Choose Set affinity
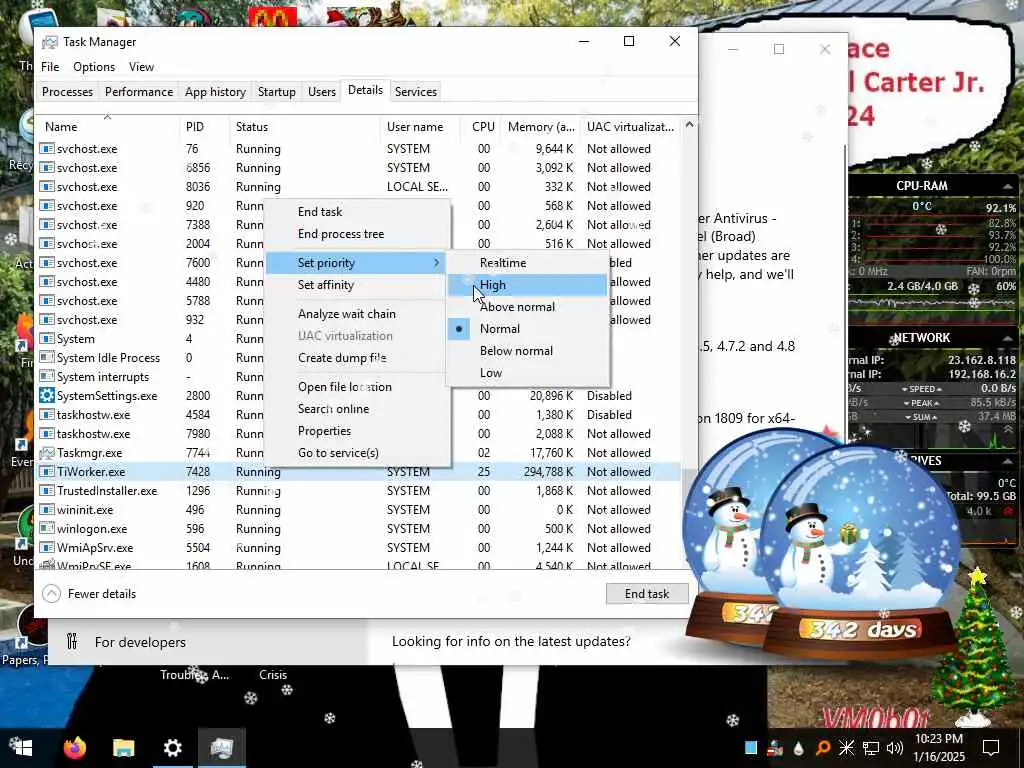This screenshot has height=768, width=1024. [357, 285]
